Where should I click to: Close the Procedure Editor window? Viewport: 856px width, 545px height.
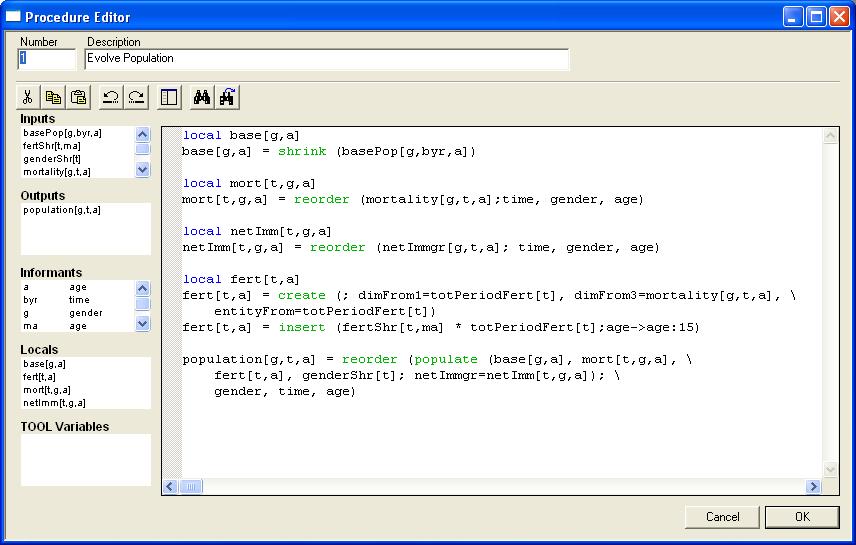tap(839, 17)
